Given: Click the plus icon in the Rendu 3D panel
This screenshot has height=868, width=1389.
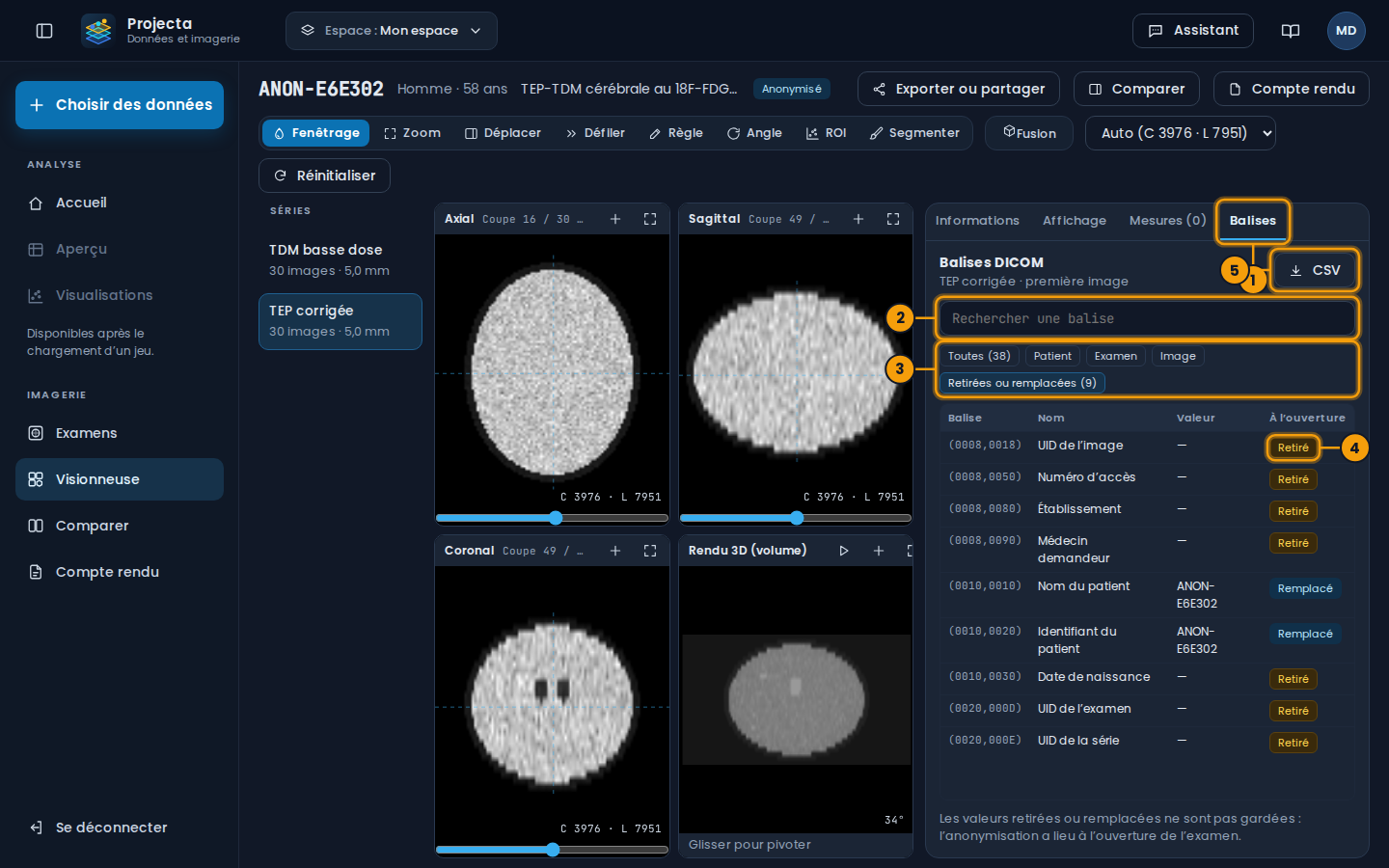Looking at the screenshot, I should pyautogui.click(x=879, y=551).
